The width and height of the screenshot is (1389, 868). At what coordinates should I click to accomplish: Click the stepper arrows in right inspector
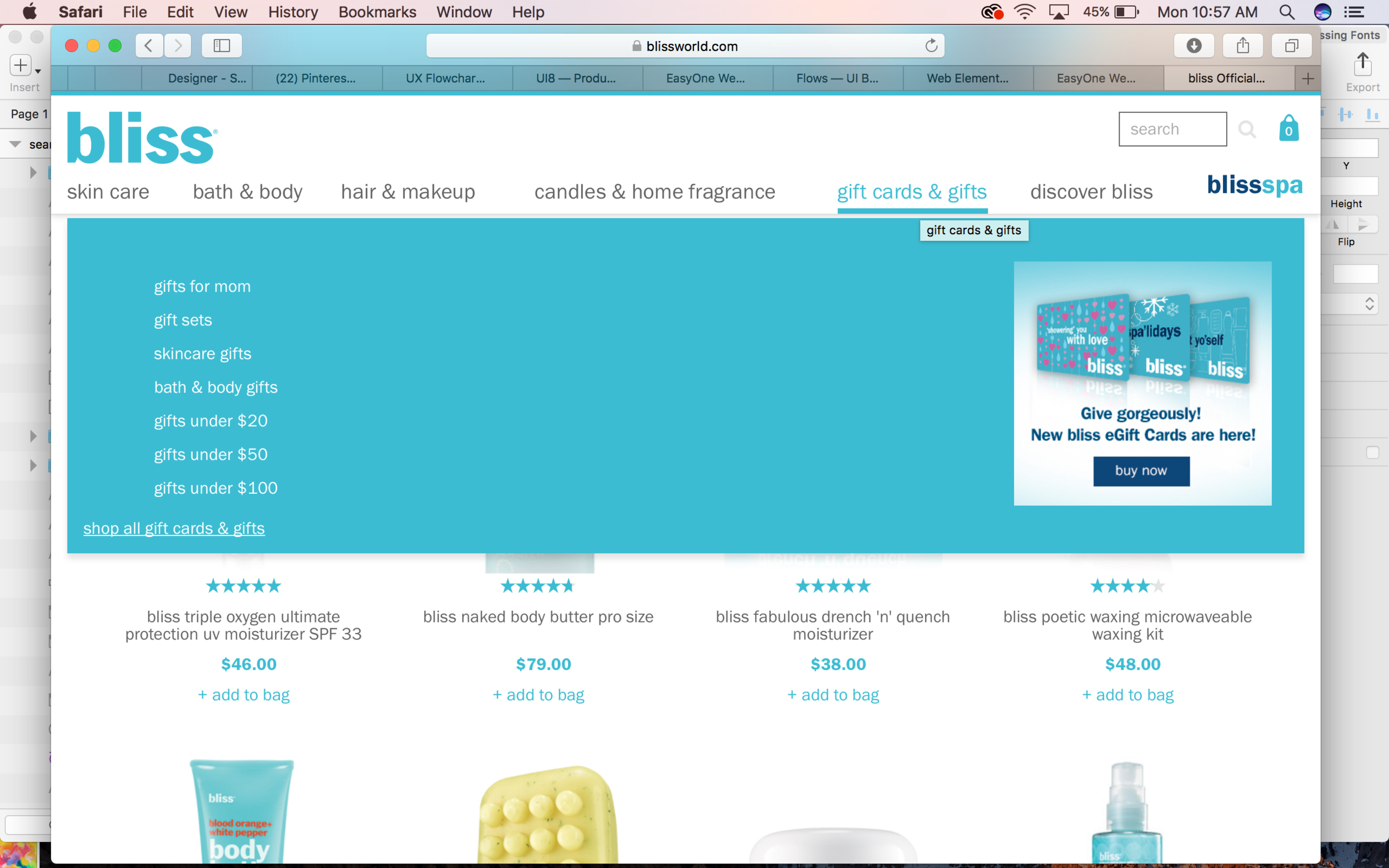[1370, 304]
